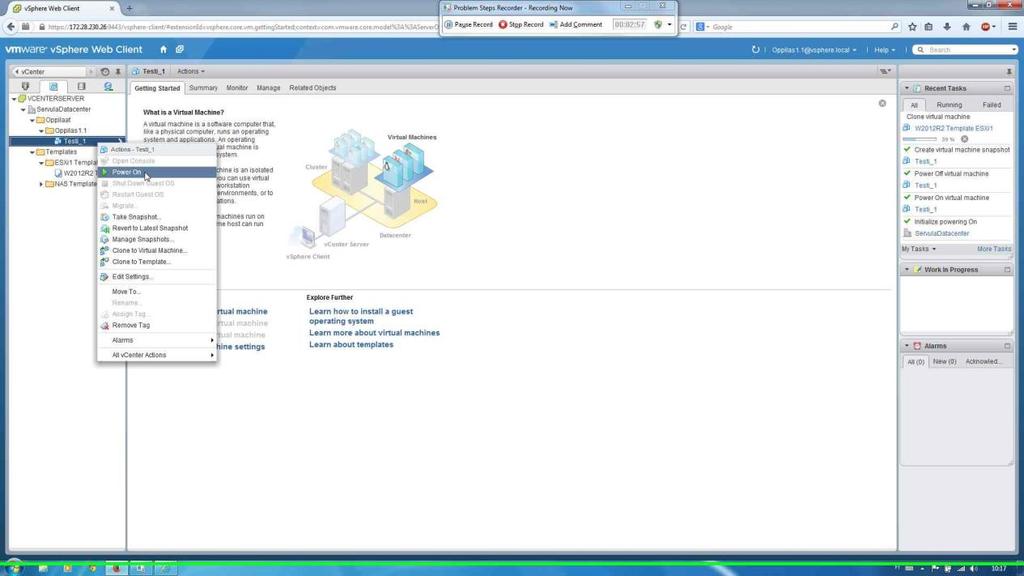Switch to Monitor tab
1024x576 pixels.
(x=237, y=88)
